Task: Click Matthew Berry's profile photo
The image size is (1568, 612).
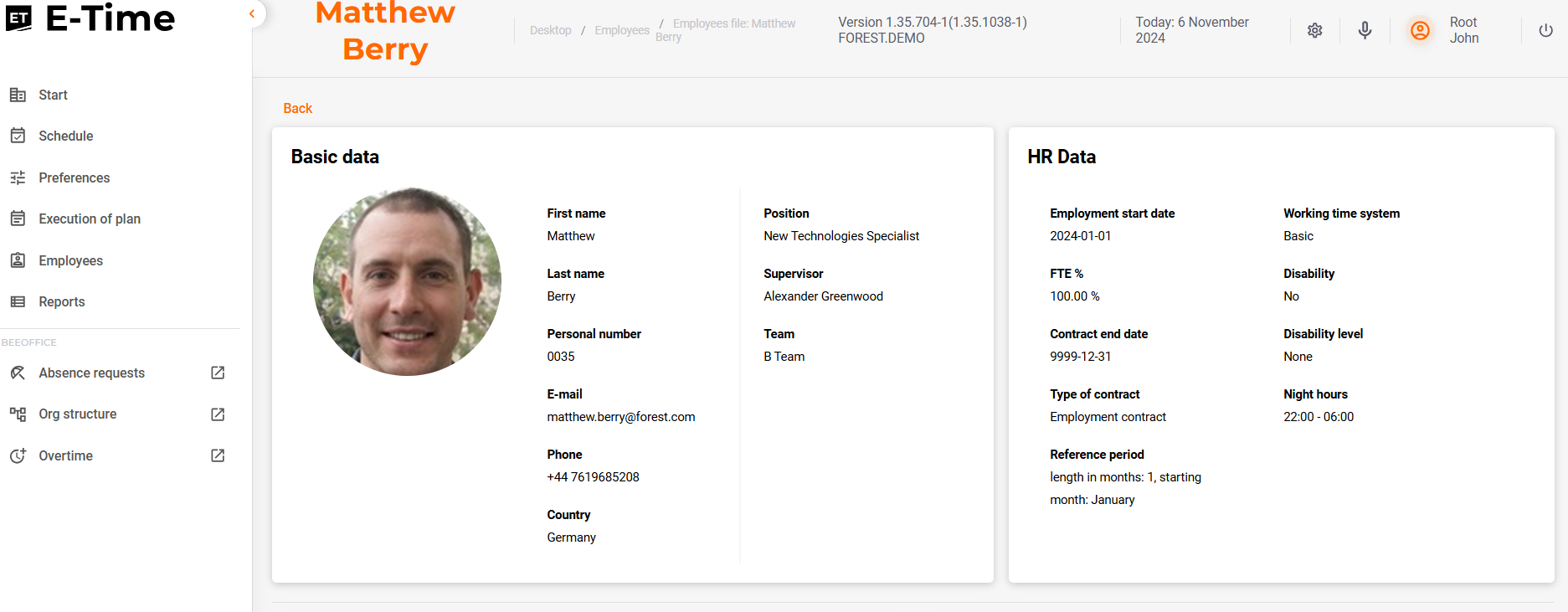Action: point(407,281)
